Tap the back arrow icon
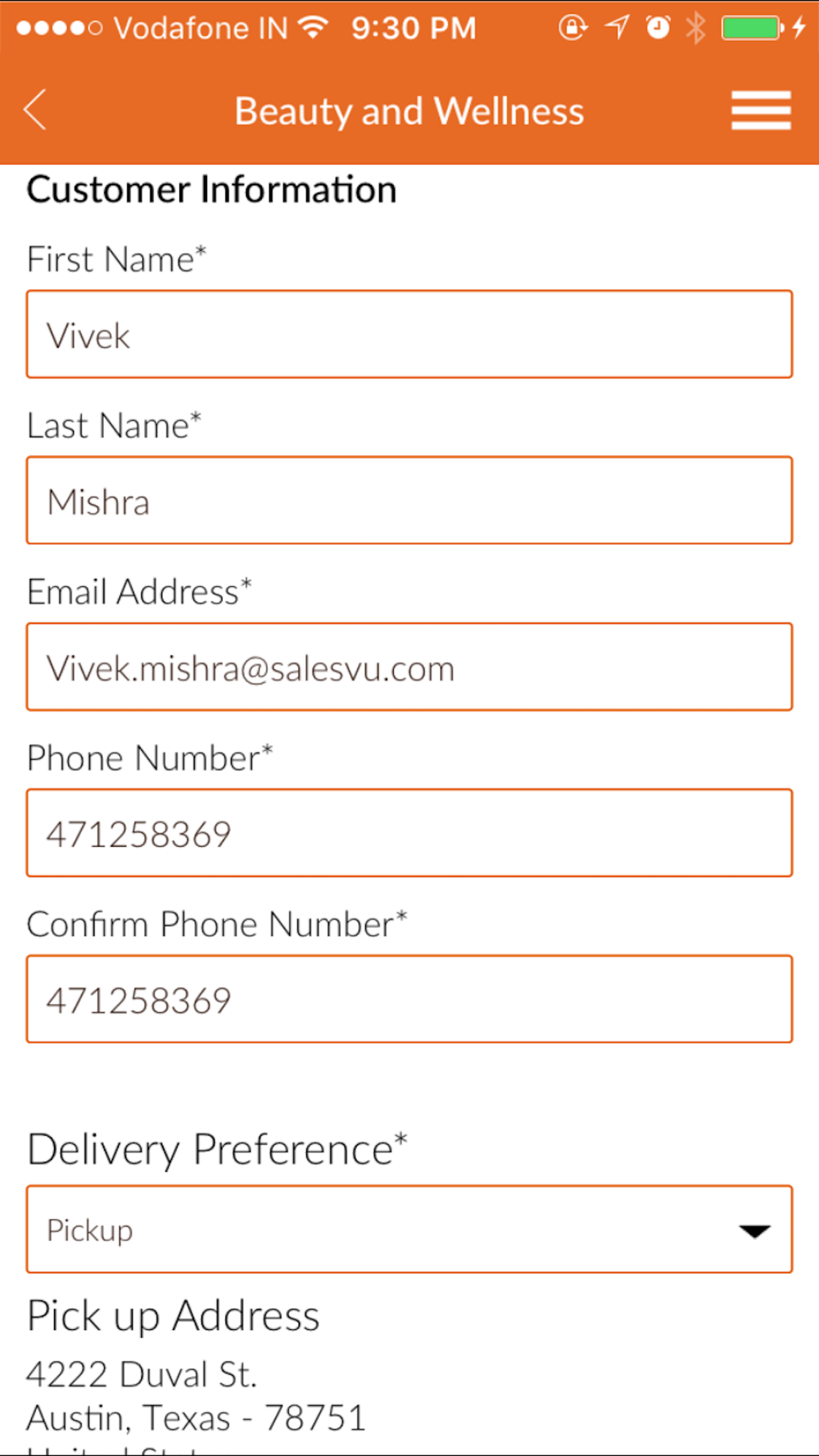 pos(35,110)
